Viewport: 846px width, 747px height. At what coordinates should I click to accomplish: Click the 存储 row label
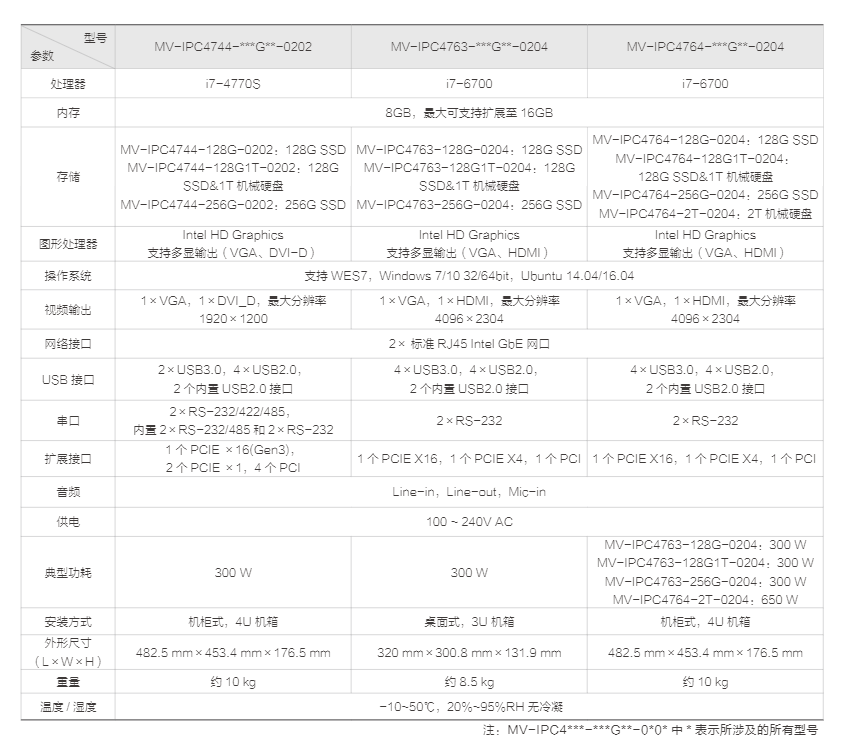click(68, 176)
